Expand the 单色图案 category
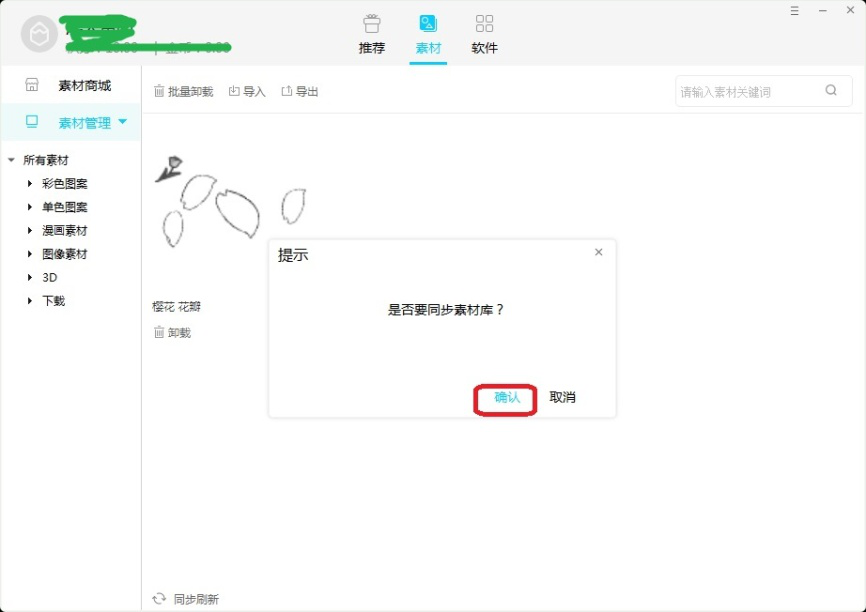 click(x=30, y=207)
